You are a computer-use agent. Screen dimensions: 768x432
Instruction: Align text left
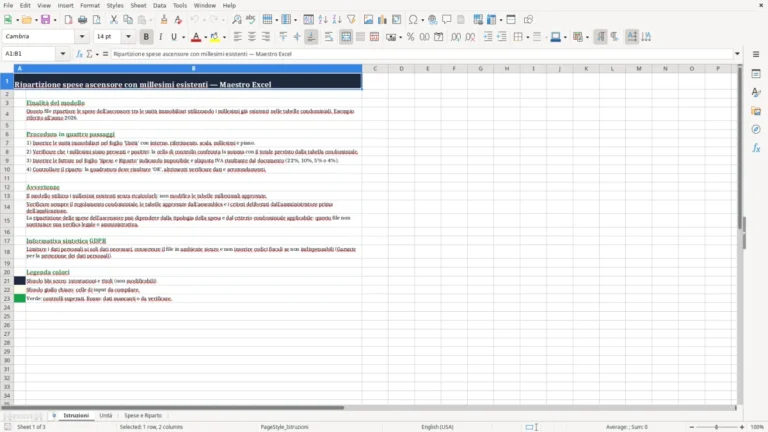click(238, 37)
